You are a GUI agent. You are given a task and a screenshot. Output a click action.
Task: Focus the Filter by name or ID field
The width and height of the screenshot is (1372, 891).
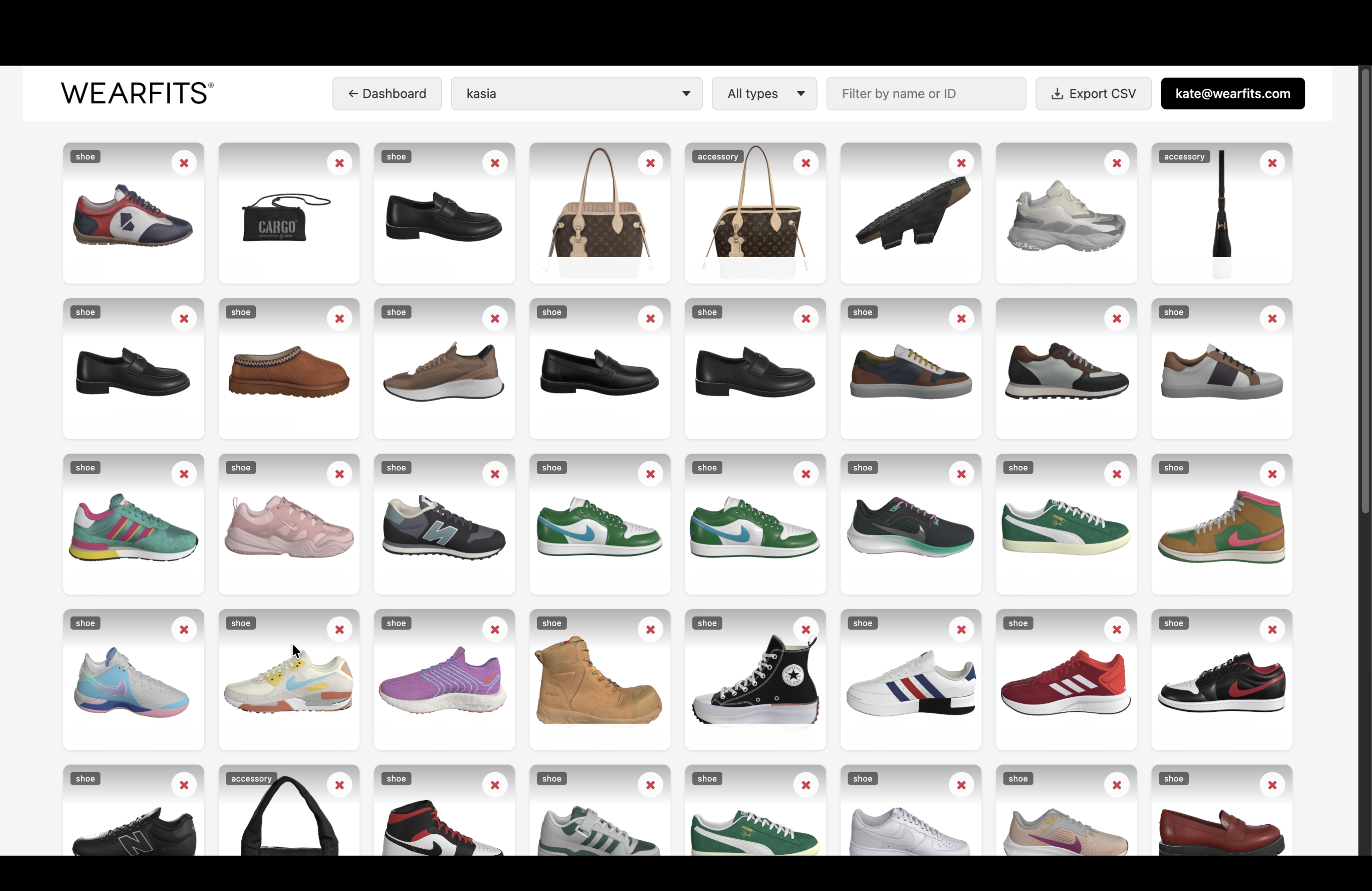[x=926, y=93]
